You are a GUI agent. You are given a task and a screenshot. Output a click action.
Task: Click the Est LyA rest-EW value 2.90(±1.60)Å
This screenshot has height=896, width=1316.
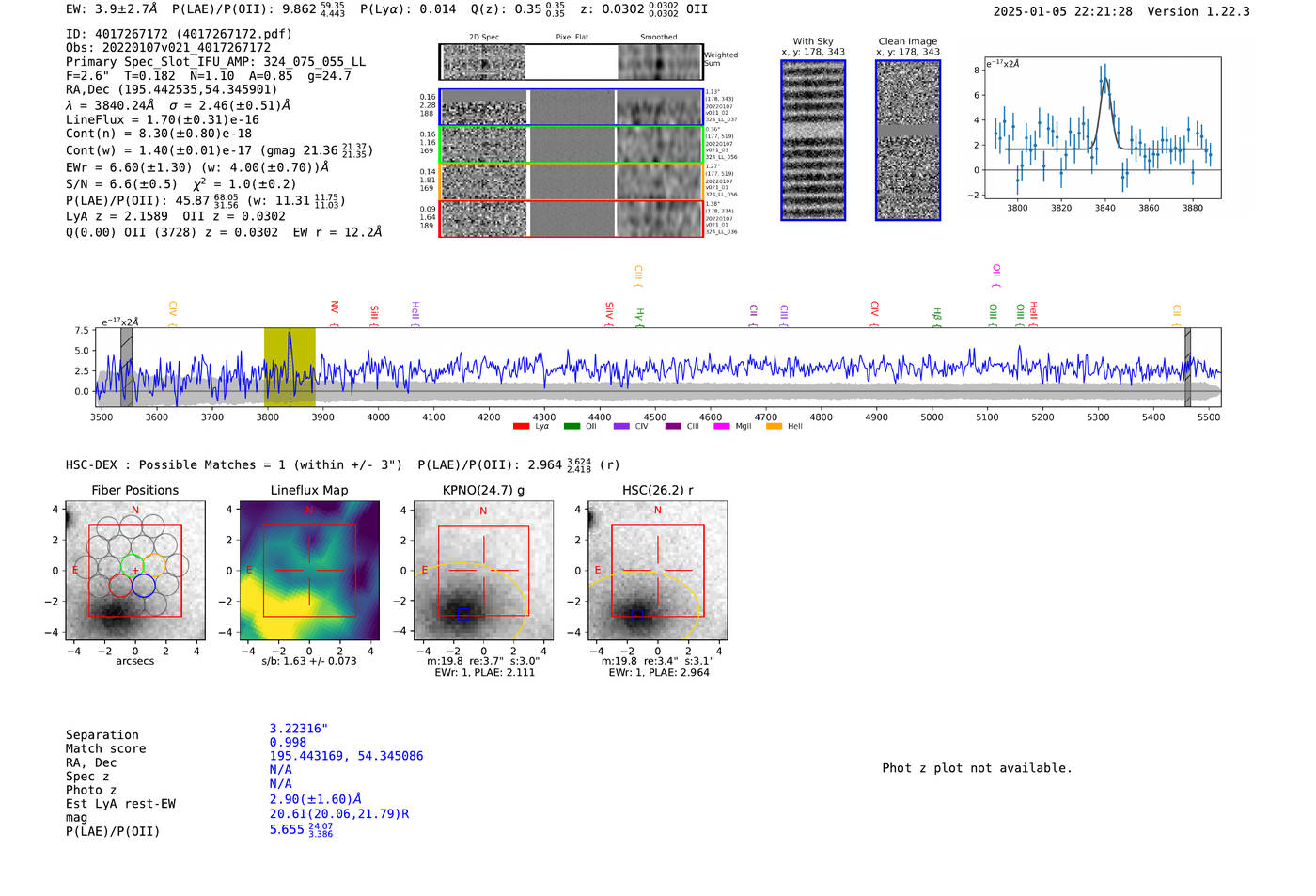point(316,799)
